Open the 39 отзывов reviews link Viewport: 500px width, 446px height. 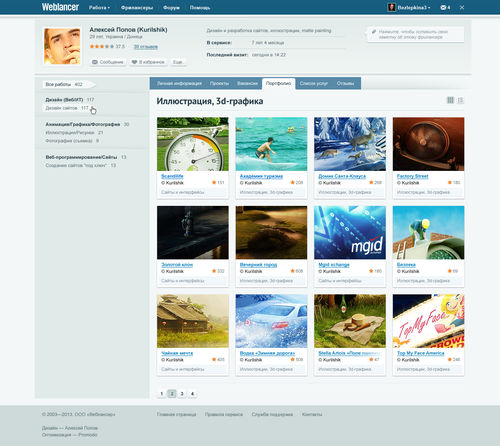(146, 47)
